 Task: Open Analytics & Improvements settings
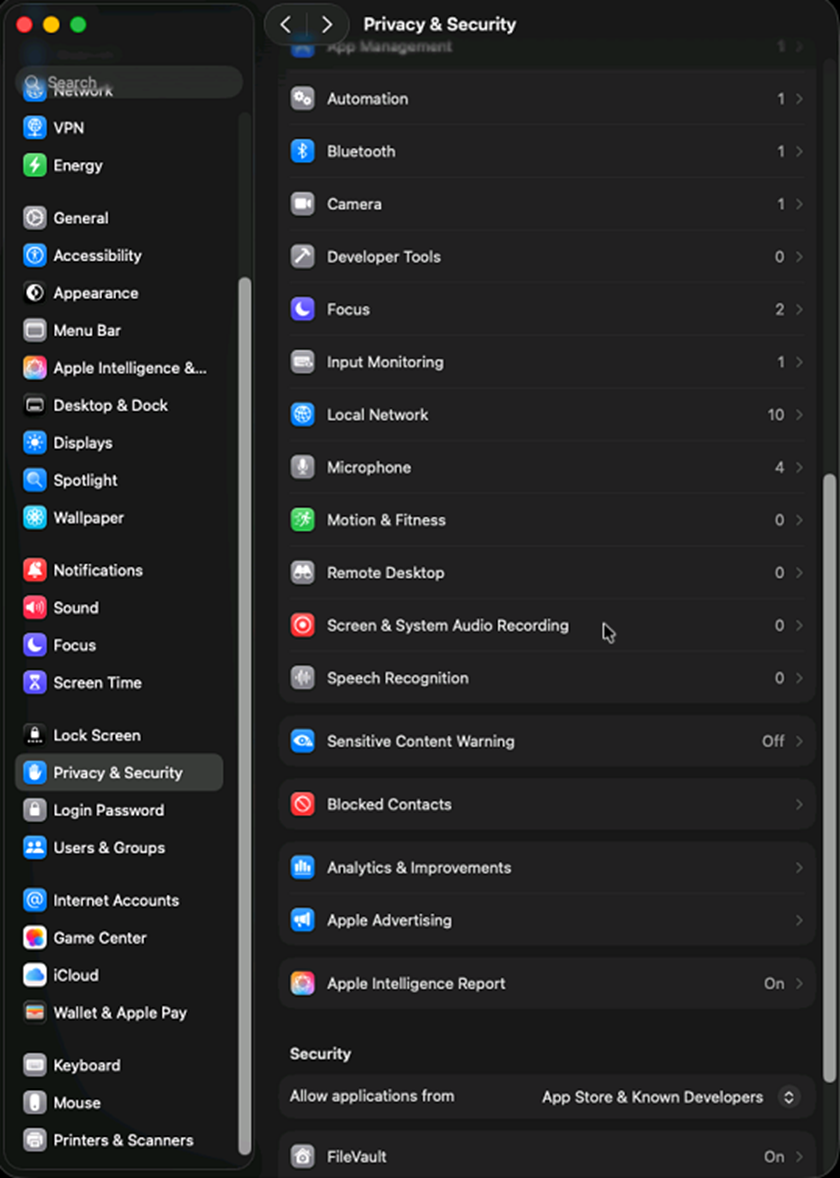tap(418, 868)
